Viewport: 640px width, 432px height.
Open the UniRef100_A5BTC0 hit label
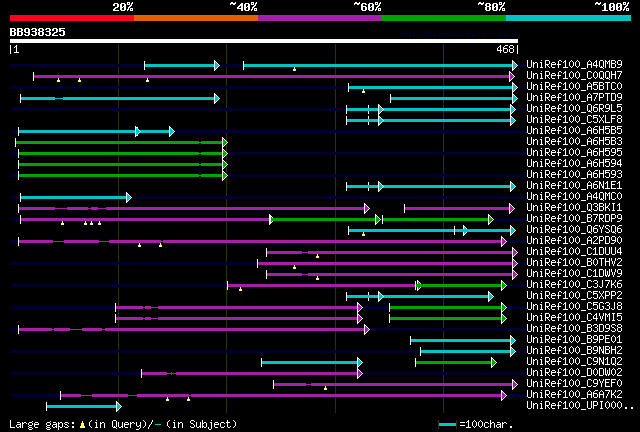pyautogui.click(x=574, y=86)
